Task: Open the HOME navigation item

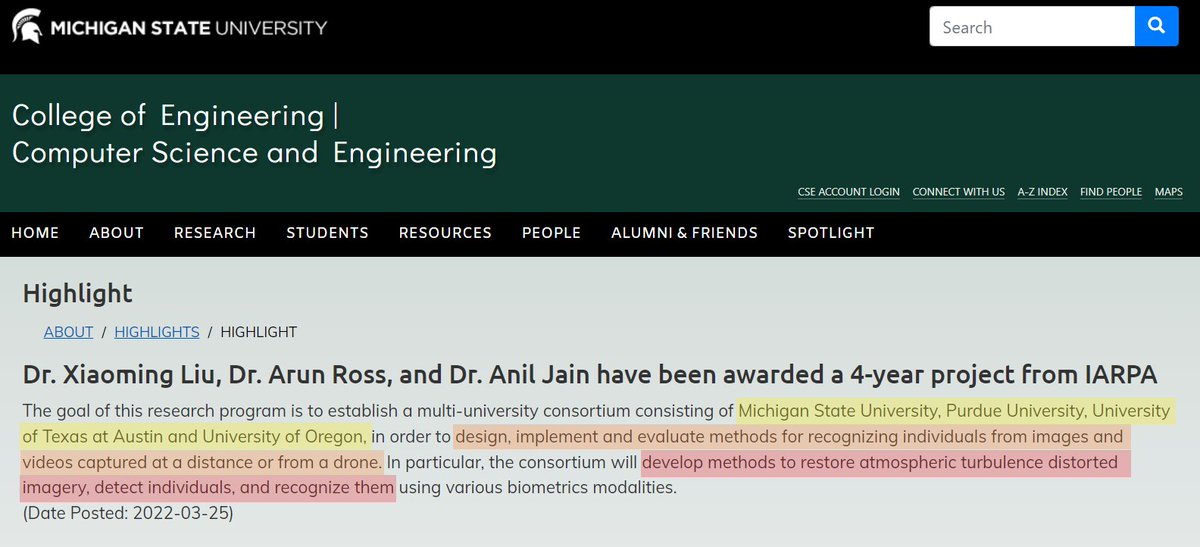Action: point(35,233)
